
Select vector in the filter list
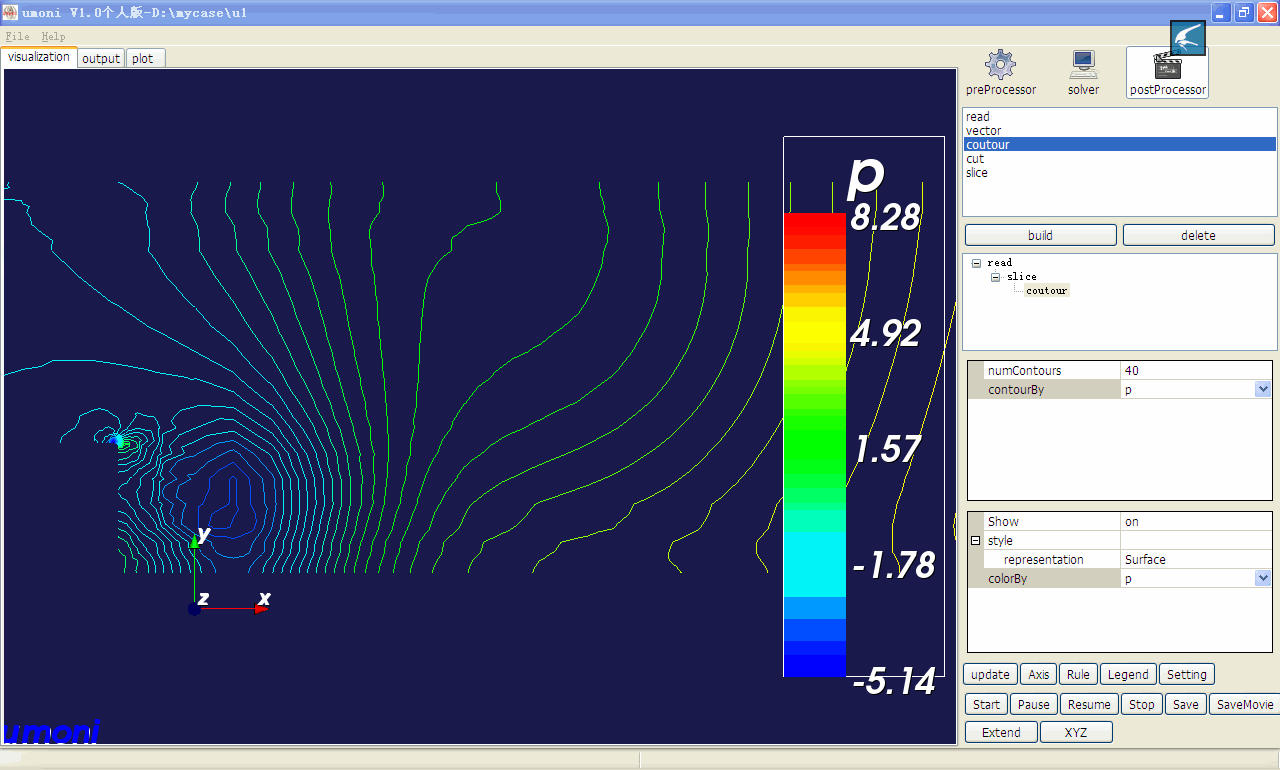(x=983, y=131)
